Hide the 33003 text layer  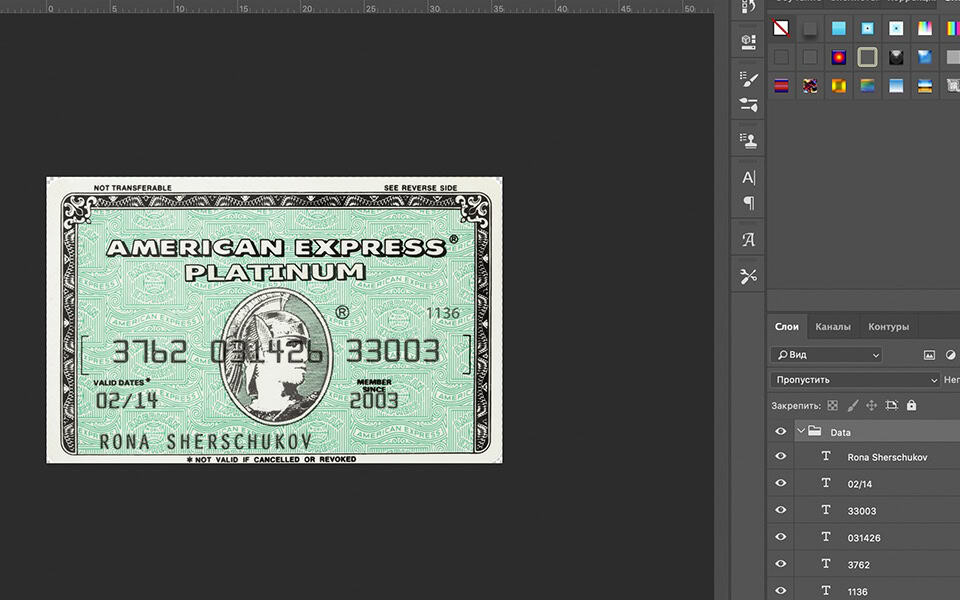pos(781,511)
